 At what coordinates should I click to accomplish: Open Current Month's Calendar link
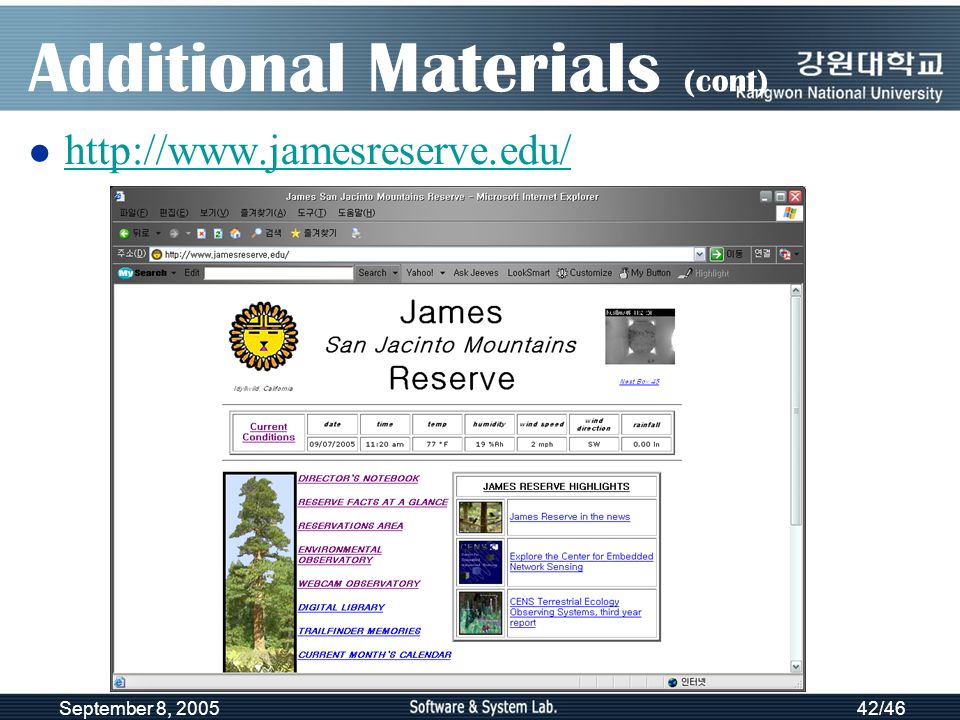pyautogui.click(x=375, y=654)
